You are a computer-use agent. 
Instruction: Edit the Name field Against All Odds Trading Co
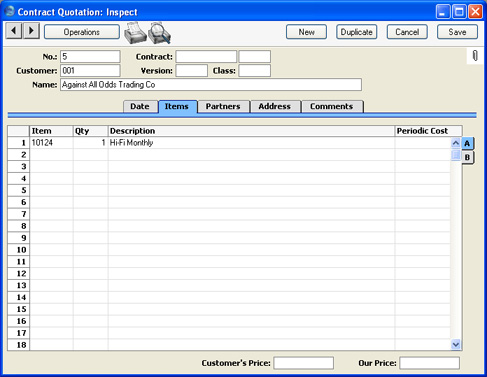tap(211, 85)
